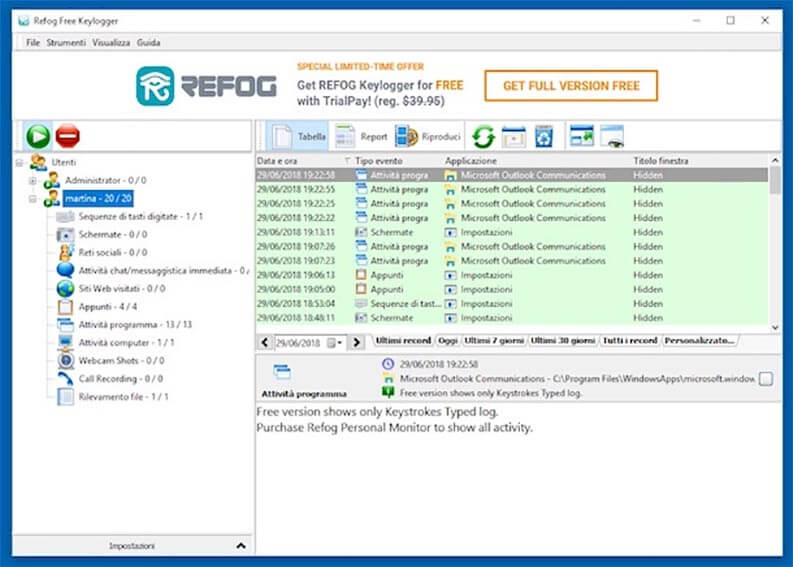Expand the Administrator user node
Image resolution: width=793 pixels, height=567 pixels.
point(32,181)
